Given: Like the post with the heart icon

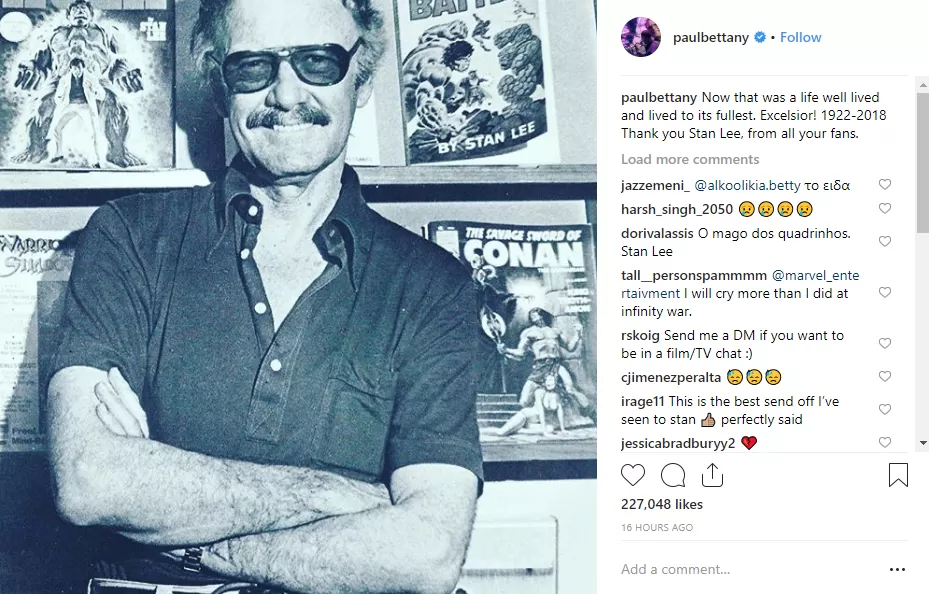Looking at the screenshot, I should [x=633, y=475].
